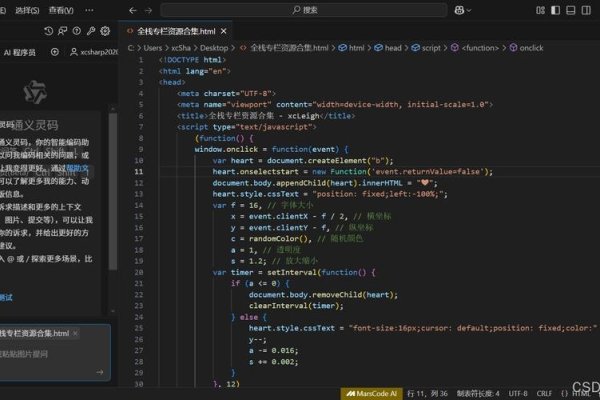Go forward with right arrow
Viewport: 600px width, 400px height.
coord(148,10)
